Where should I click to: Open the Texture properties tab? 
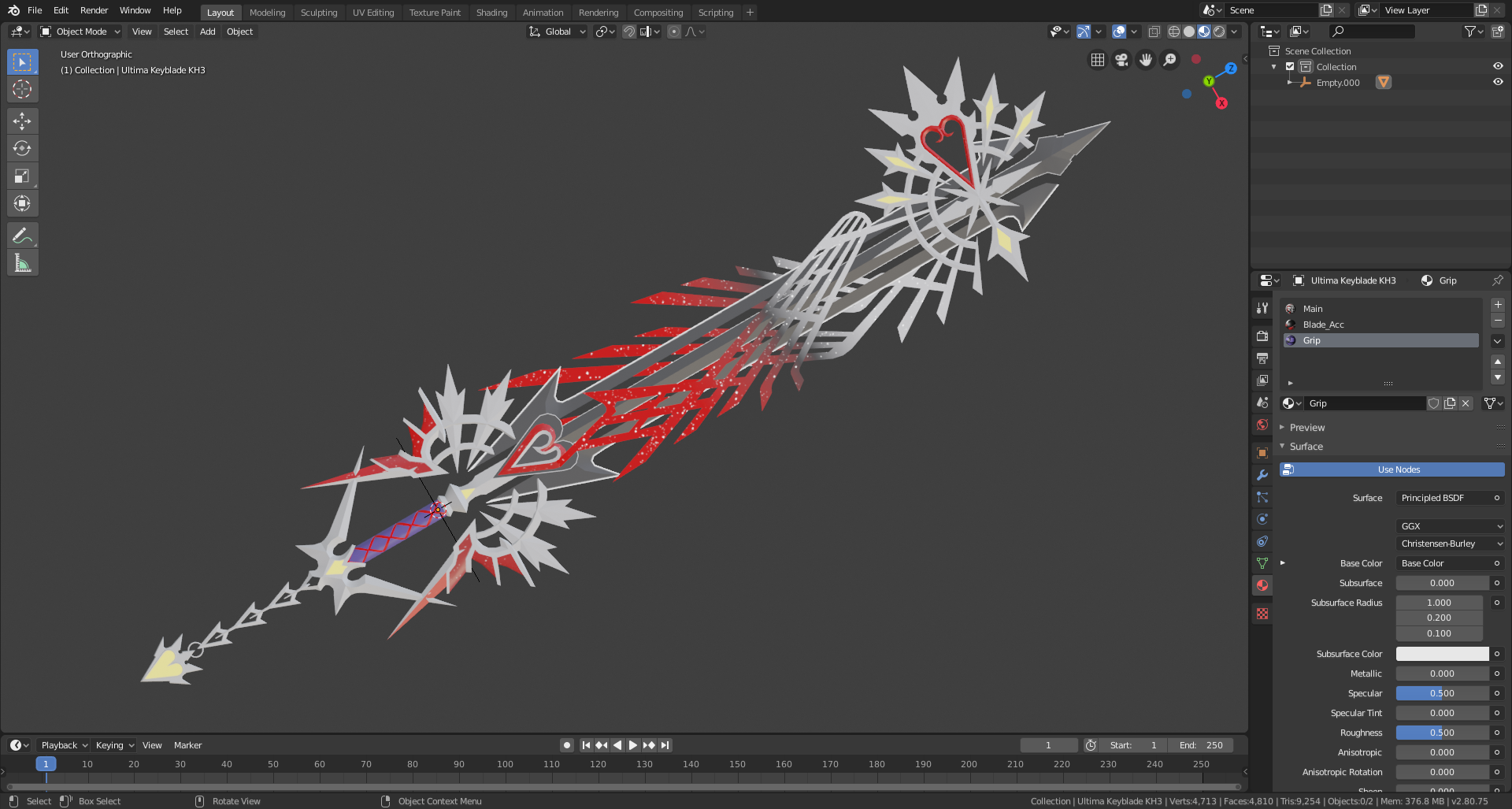coord(1262,614)
